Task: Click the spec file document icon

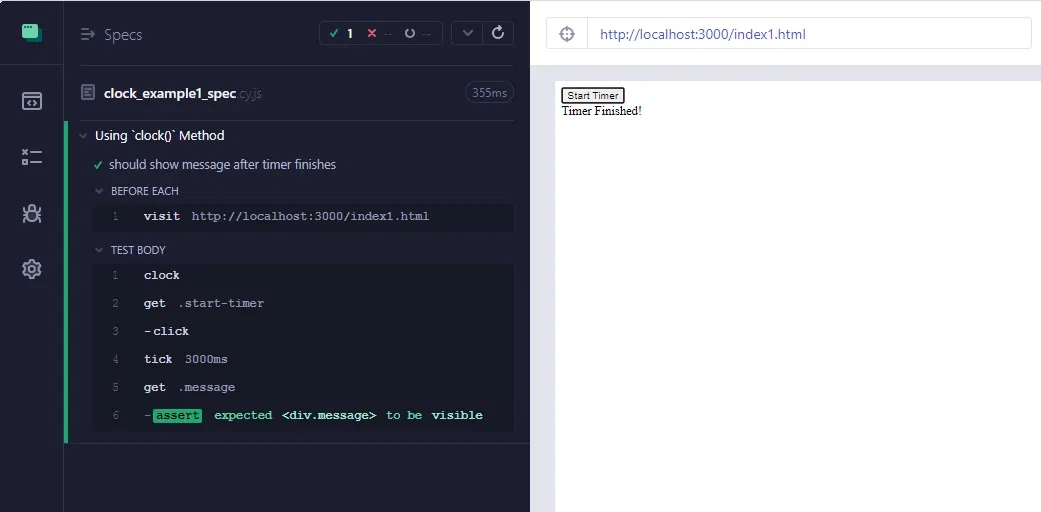Action: (88, 92)
